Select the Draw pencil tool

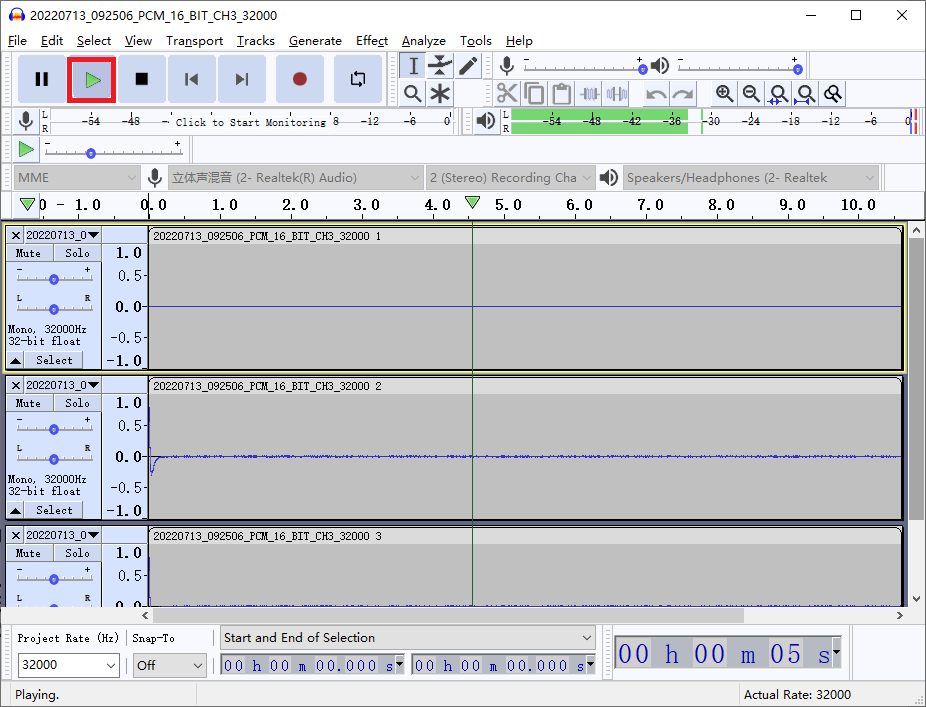click(468, 66)
